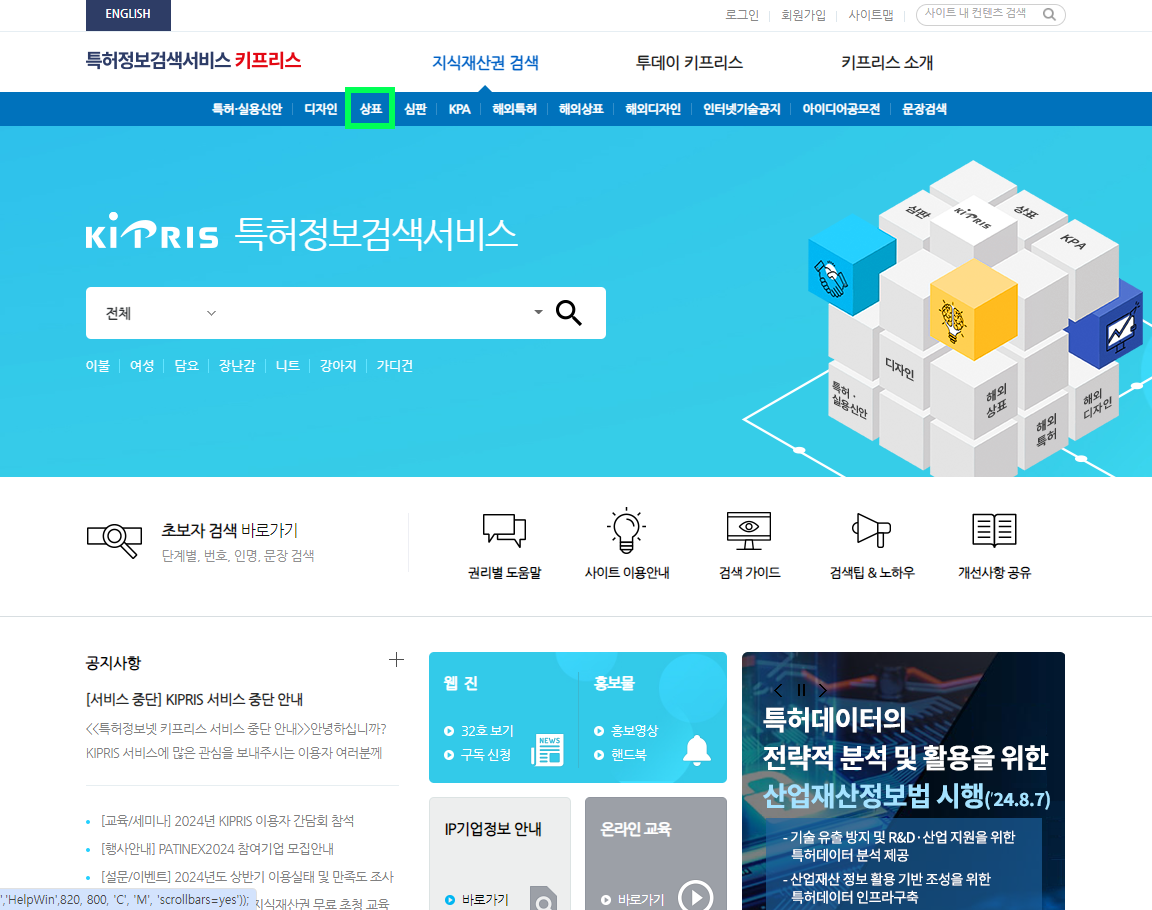Select 디자인 tab in blue nav
The height and width of the screenshot is (910, 1152).
click(x=320, y=109)
